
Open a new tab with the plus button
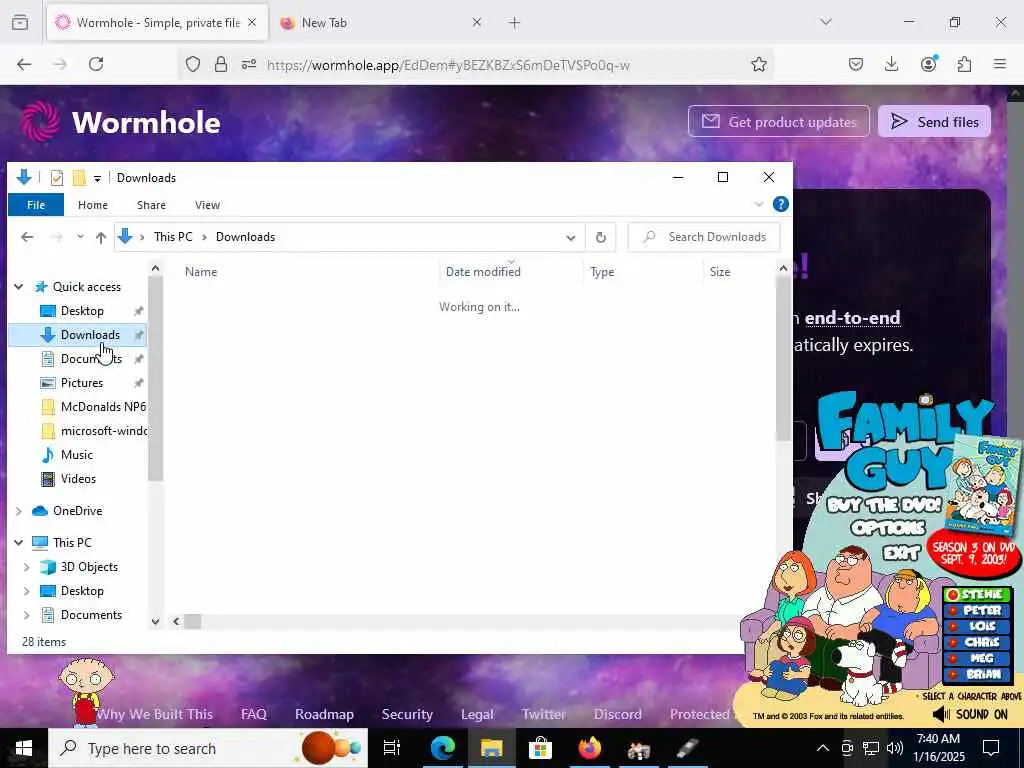(x=515, y=23)
